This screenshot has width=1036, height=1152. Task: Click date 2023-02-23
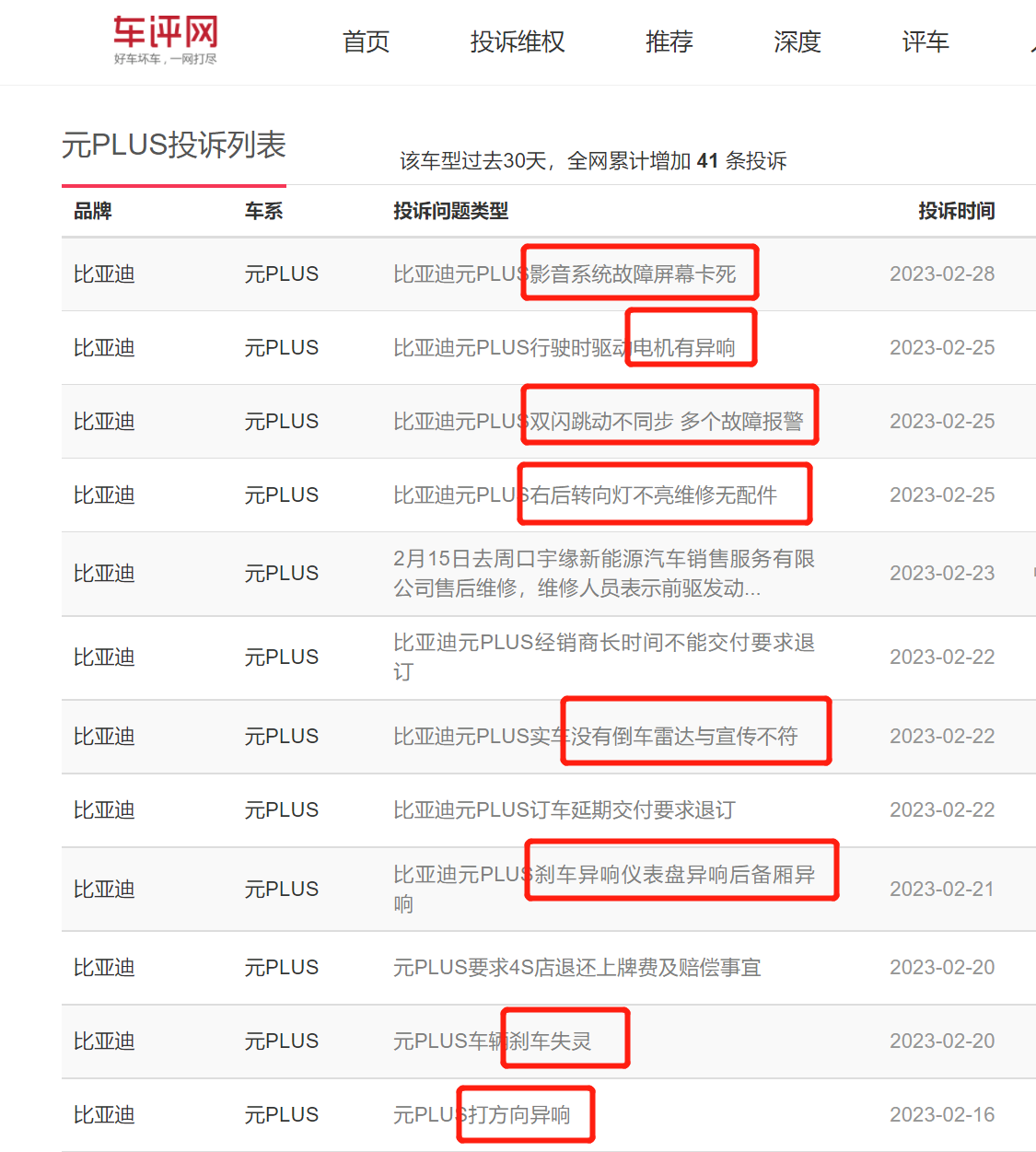(942, 573)
